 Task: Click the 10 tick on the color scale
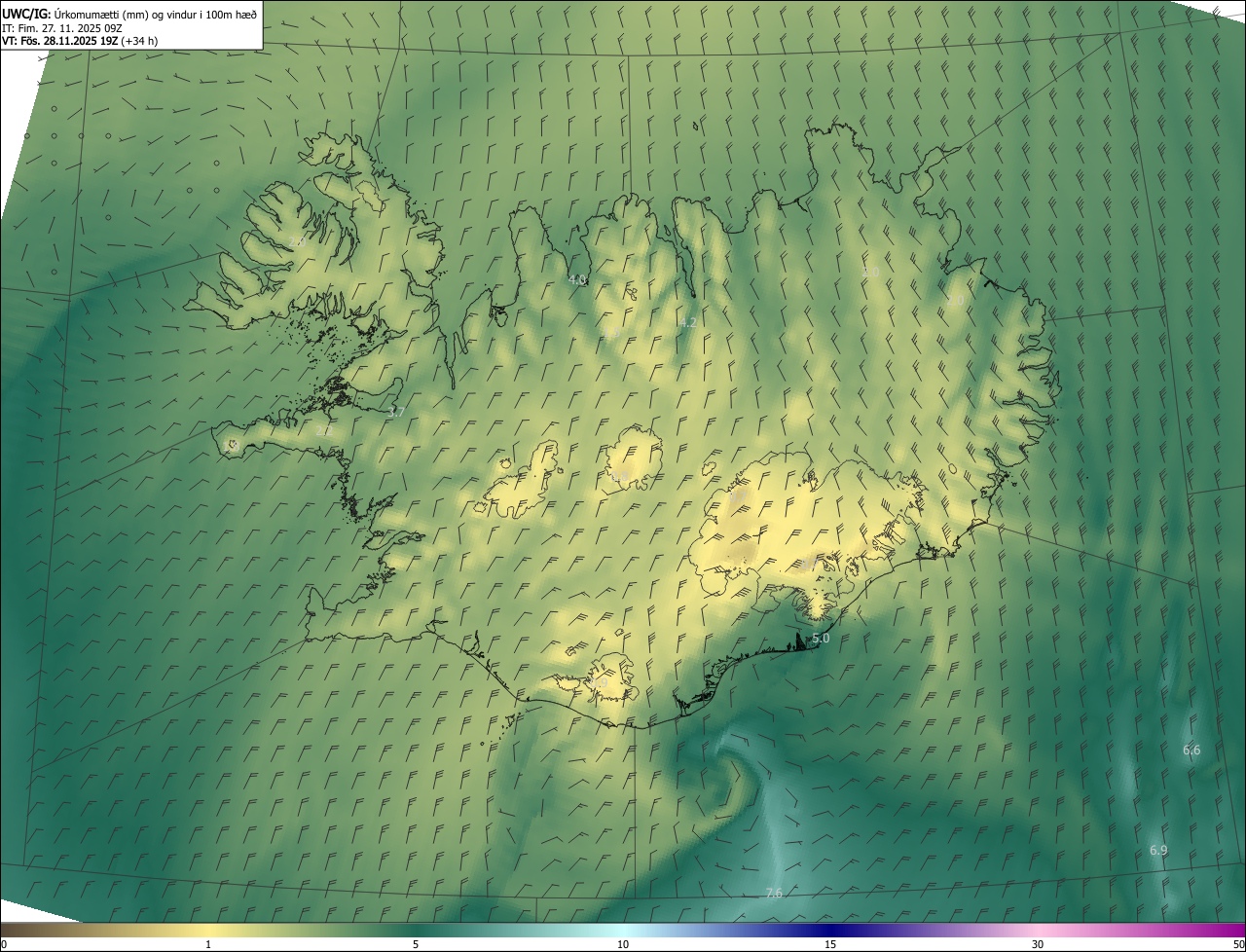623,944
